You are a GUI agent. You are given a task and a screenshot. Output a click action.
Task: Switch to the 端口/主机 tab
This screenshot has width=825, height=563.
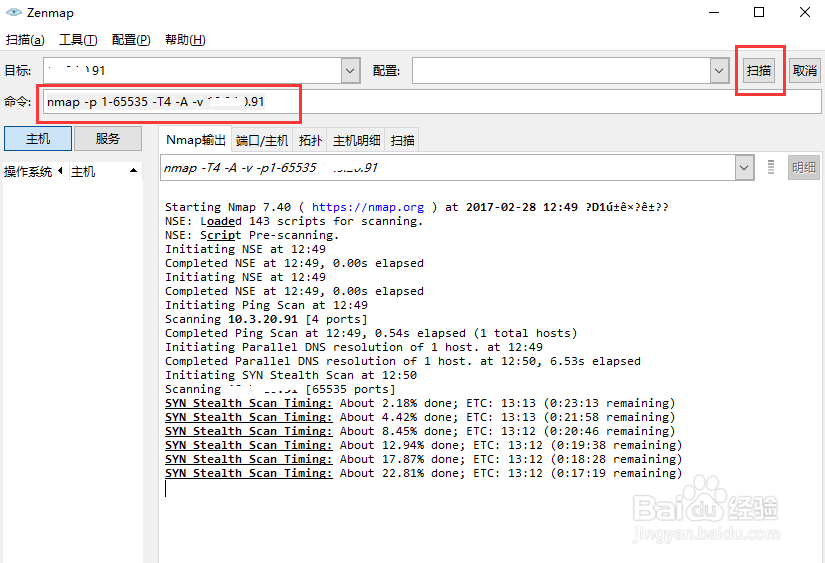click(262, 140)
